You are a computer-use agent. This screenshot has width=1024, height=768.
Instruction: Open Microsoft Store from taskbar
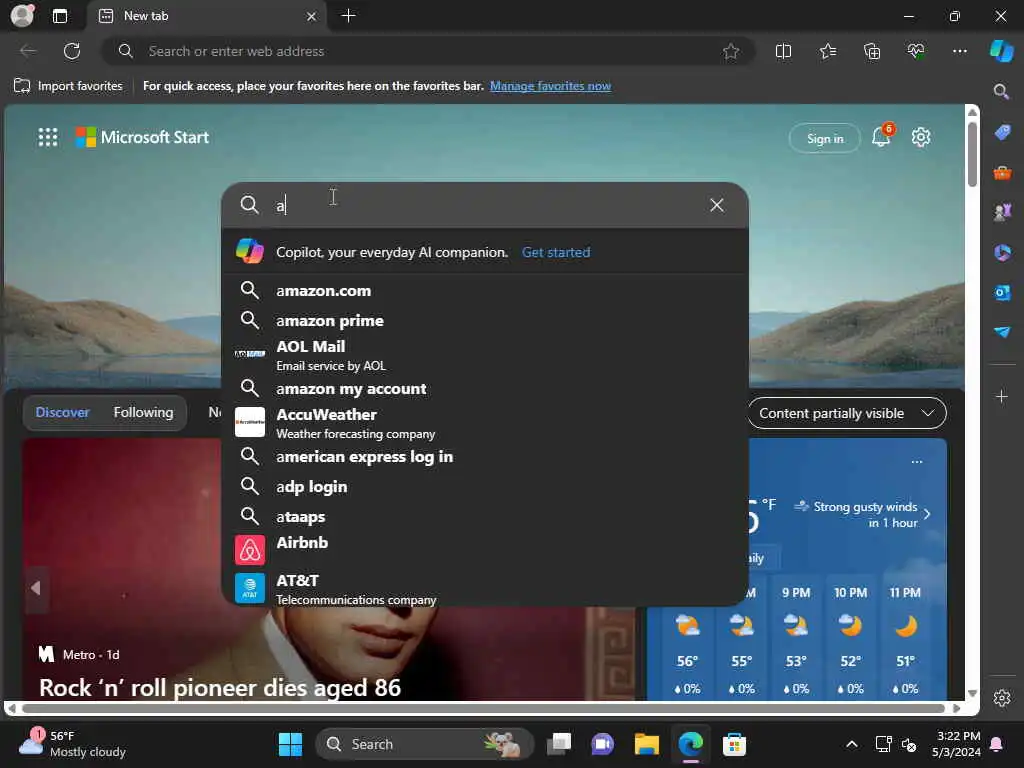(x=734, y=744)
